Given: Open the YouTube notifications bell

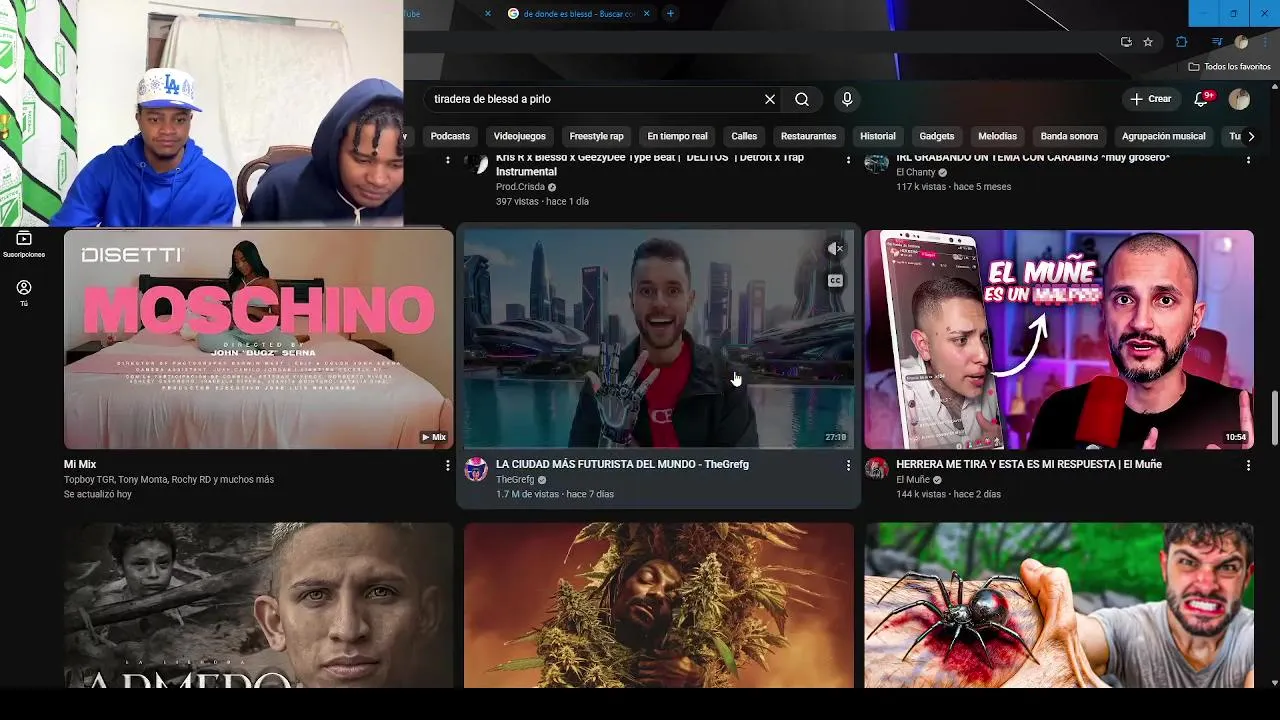Looking at the screenshot, I should [x=1203, y=99].
